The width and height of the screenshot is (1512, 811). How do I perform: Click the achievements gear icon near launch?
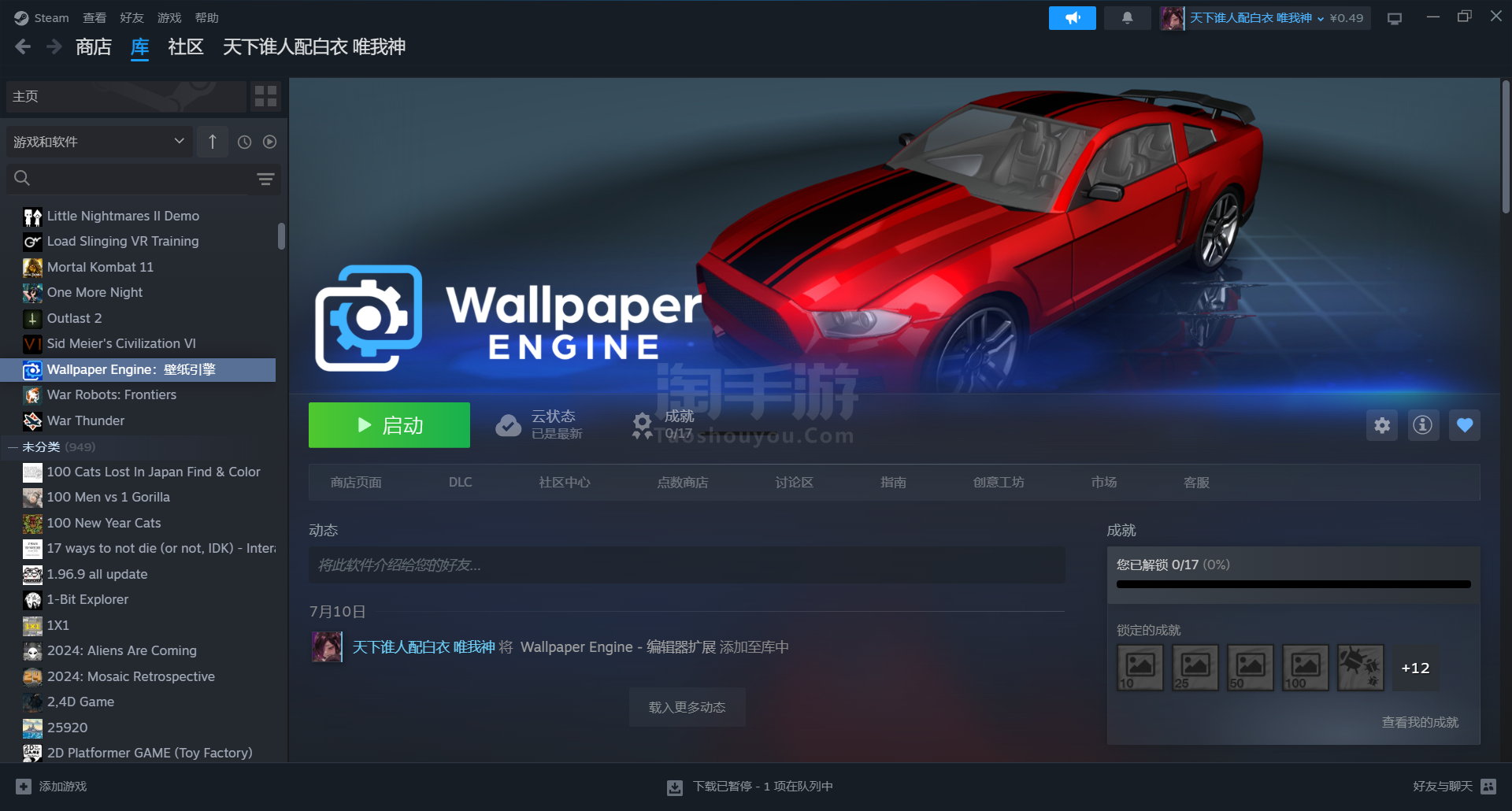pyautogui.click(x=643, y=425)
